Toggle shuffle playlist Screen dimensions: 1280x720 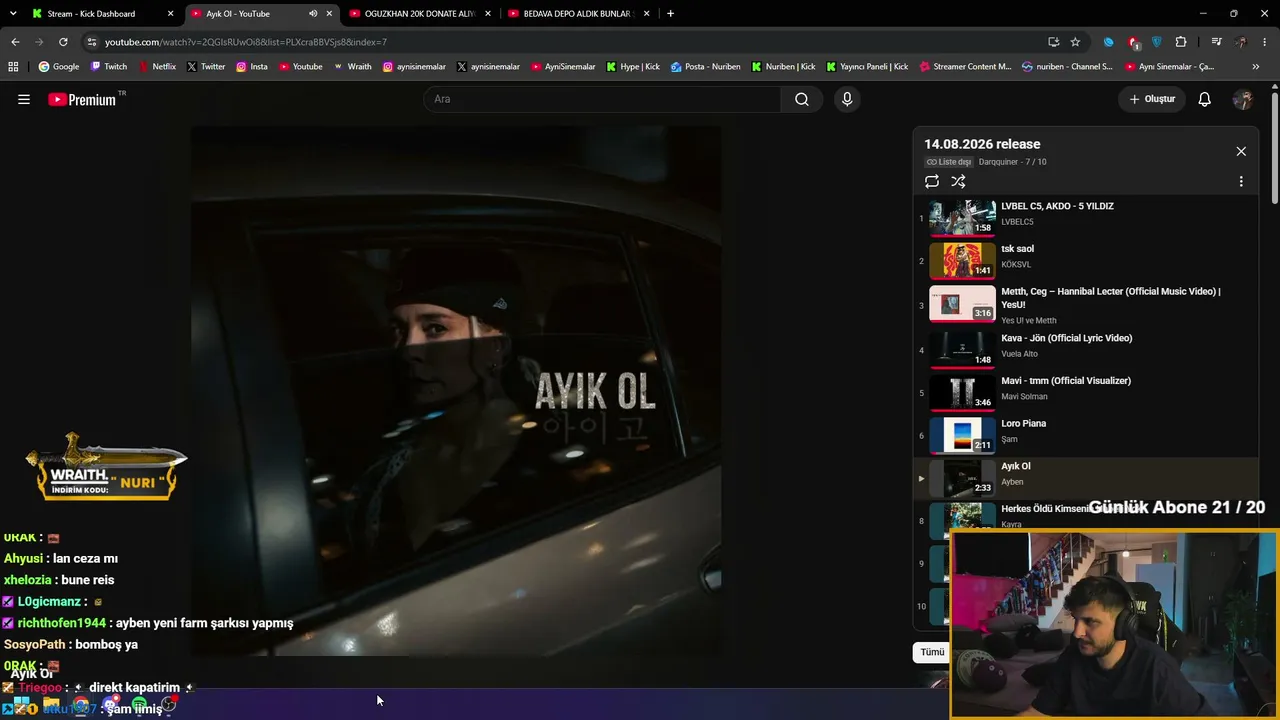(x=958, y=181)
